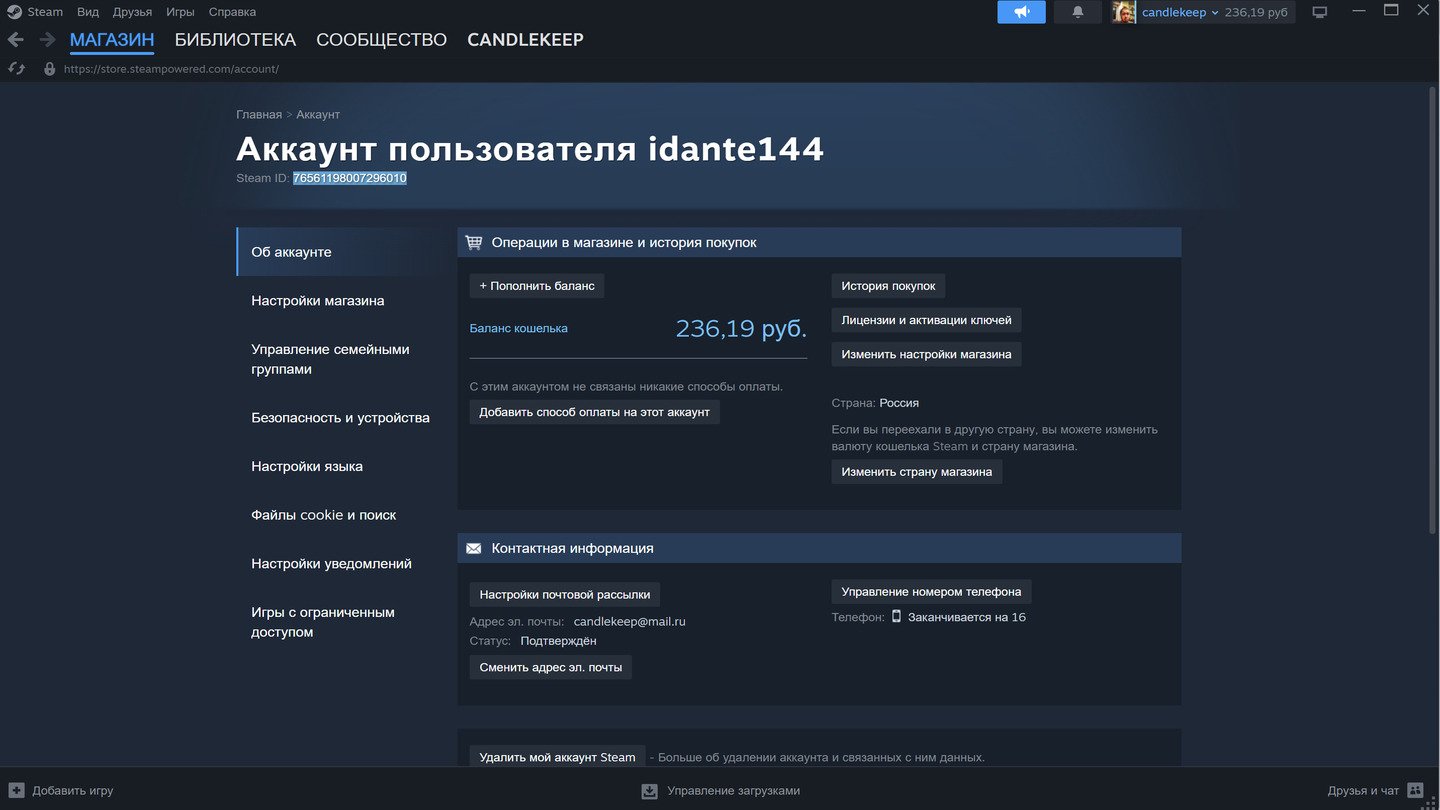Click the highlighted Steam ID number
The width and height of the screenshot is (1440, 810).
point(350,178)
